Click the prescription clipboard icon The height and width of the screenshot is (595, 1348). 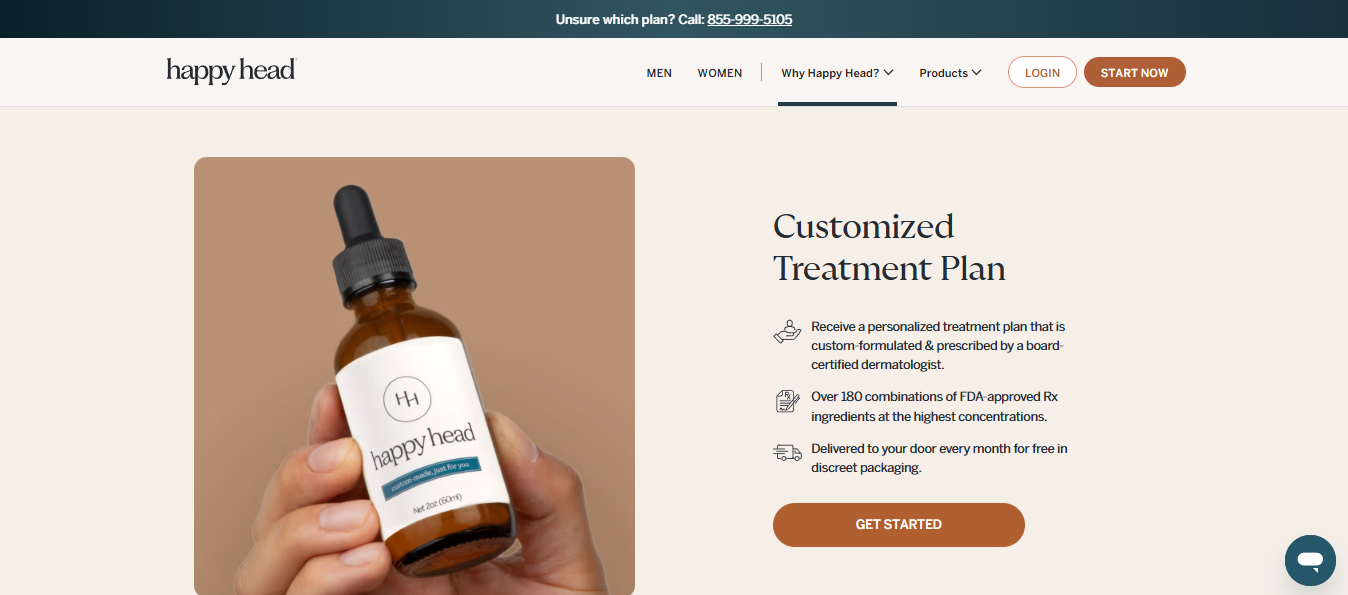[x=788, y=401]
